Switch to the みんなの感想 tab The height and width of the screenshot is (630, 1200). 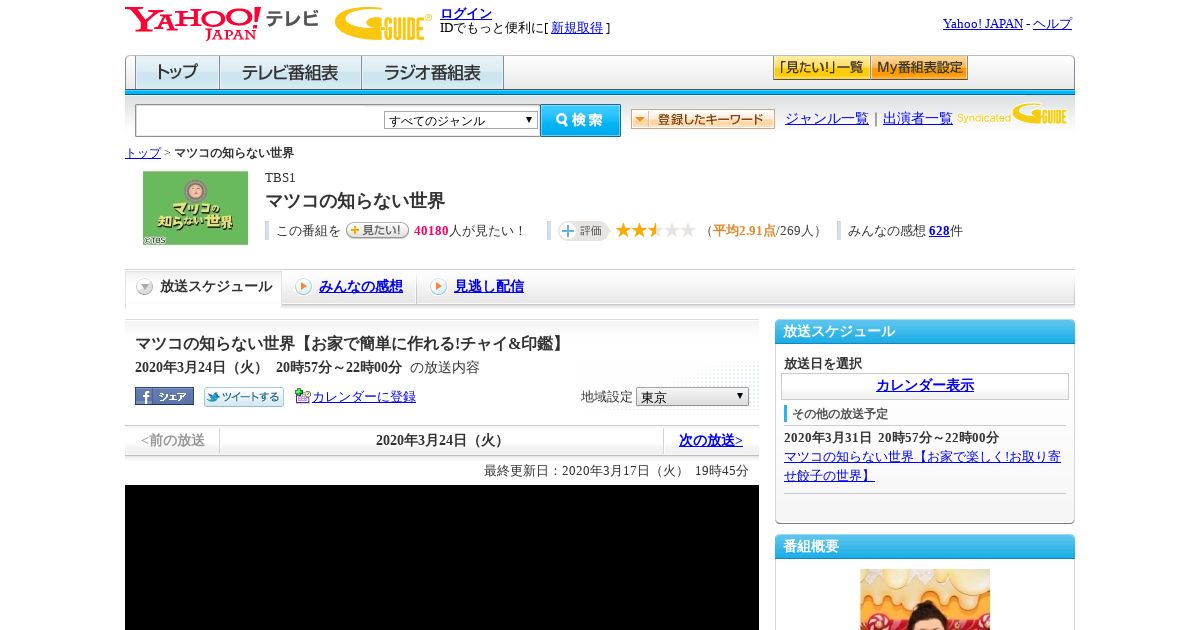[x=361, y=287]
